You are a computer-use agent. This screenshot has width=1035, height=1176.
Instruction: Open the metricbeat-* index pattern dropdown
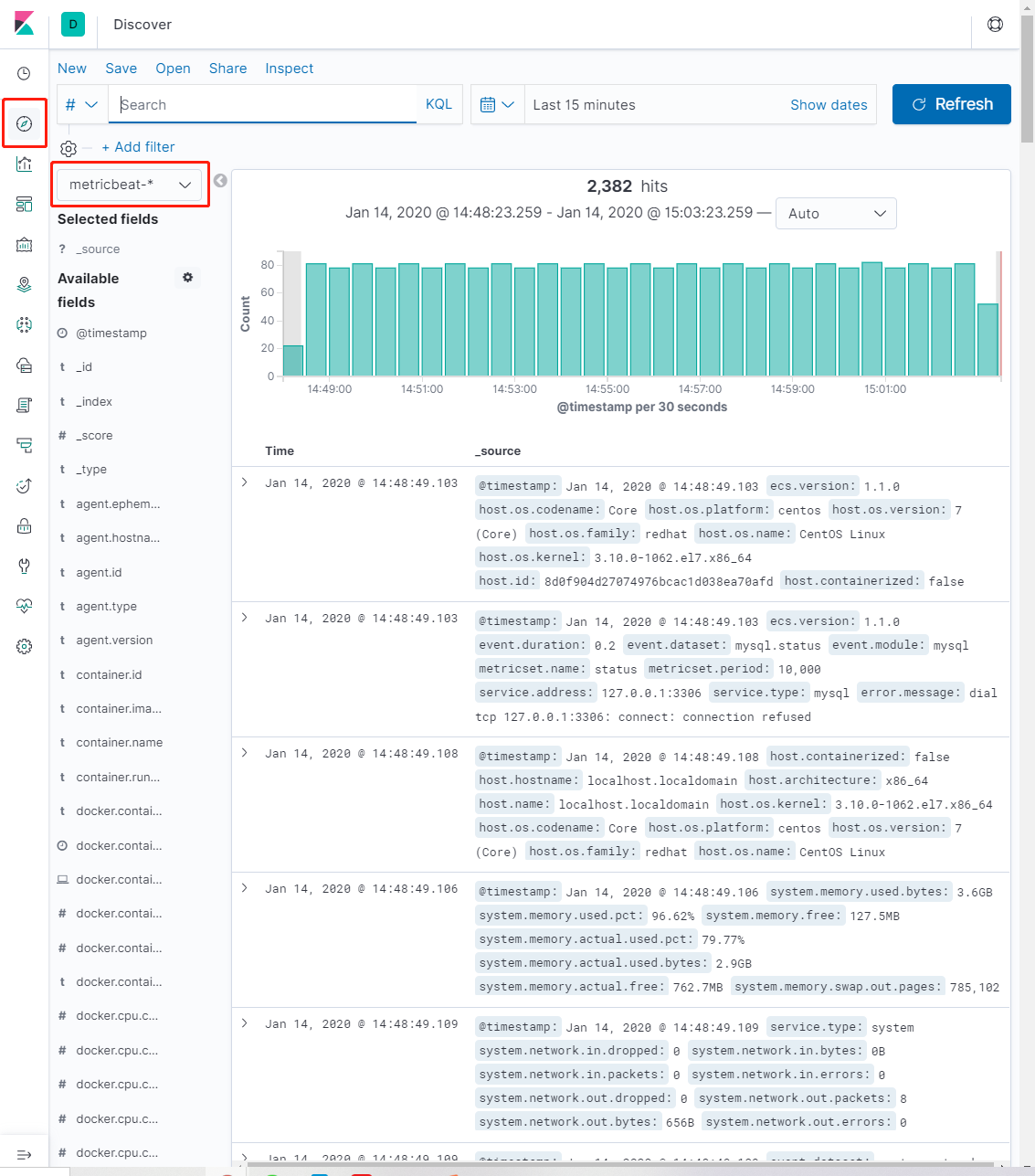128,184
